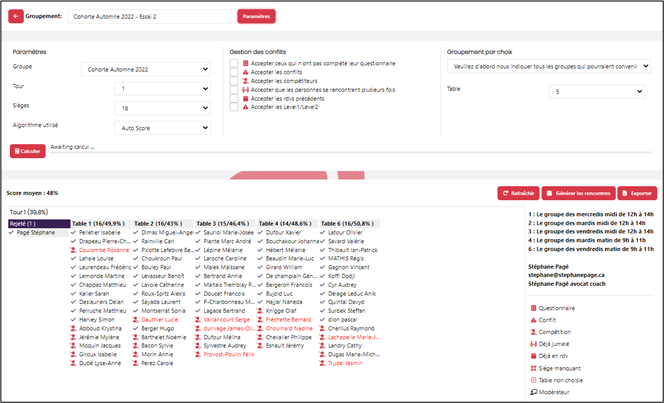The height and width of the screenshot is (403, 664).
Task: Click the Modérateur legend icon
Action: [x=531, y=392]
